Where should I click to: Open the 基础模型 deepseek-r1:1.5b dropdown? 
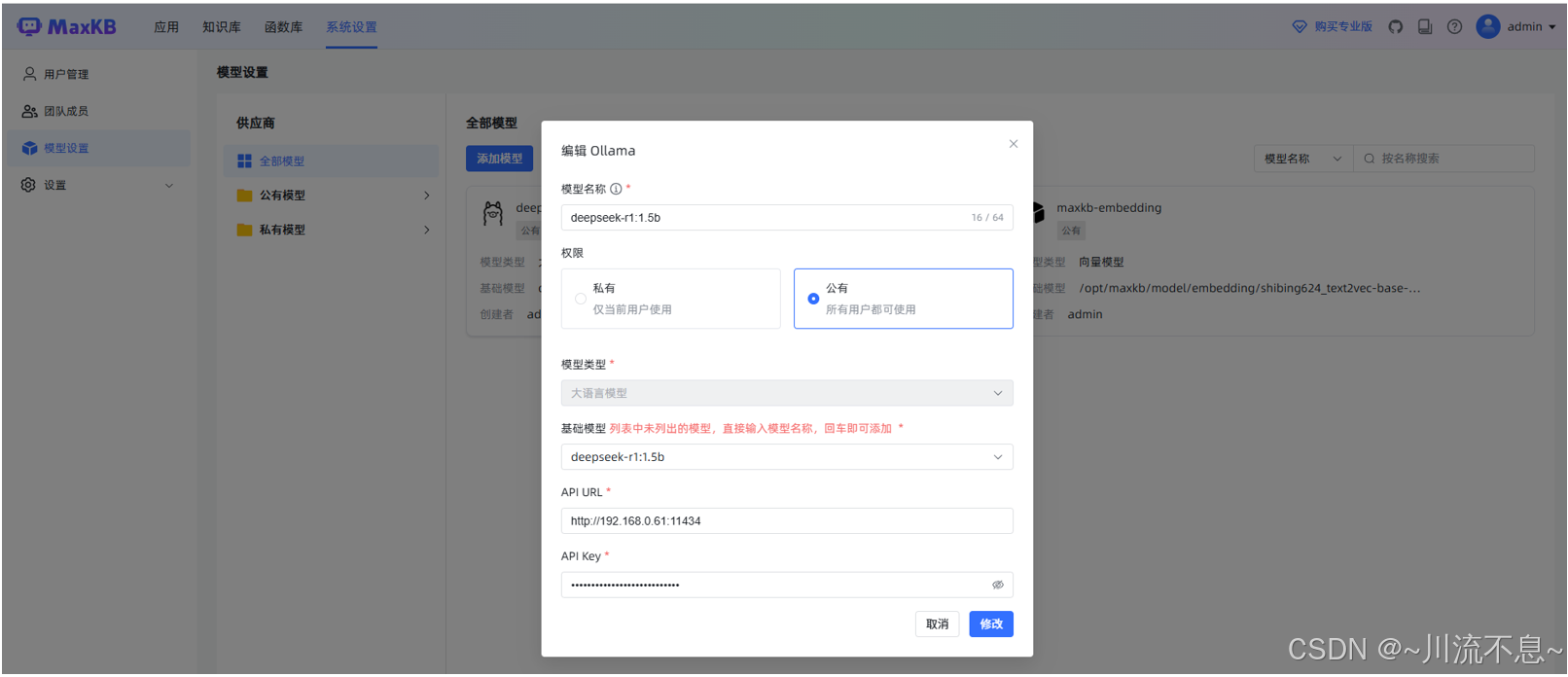[x=787, y=457]
